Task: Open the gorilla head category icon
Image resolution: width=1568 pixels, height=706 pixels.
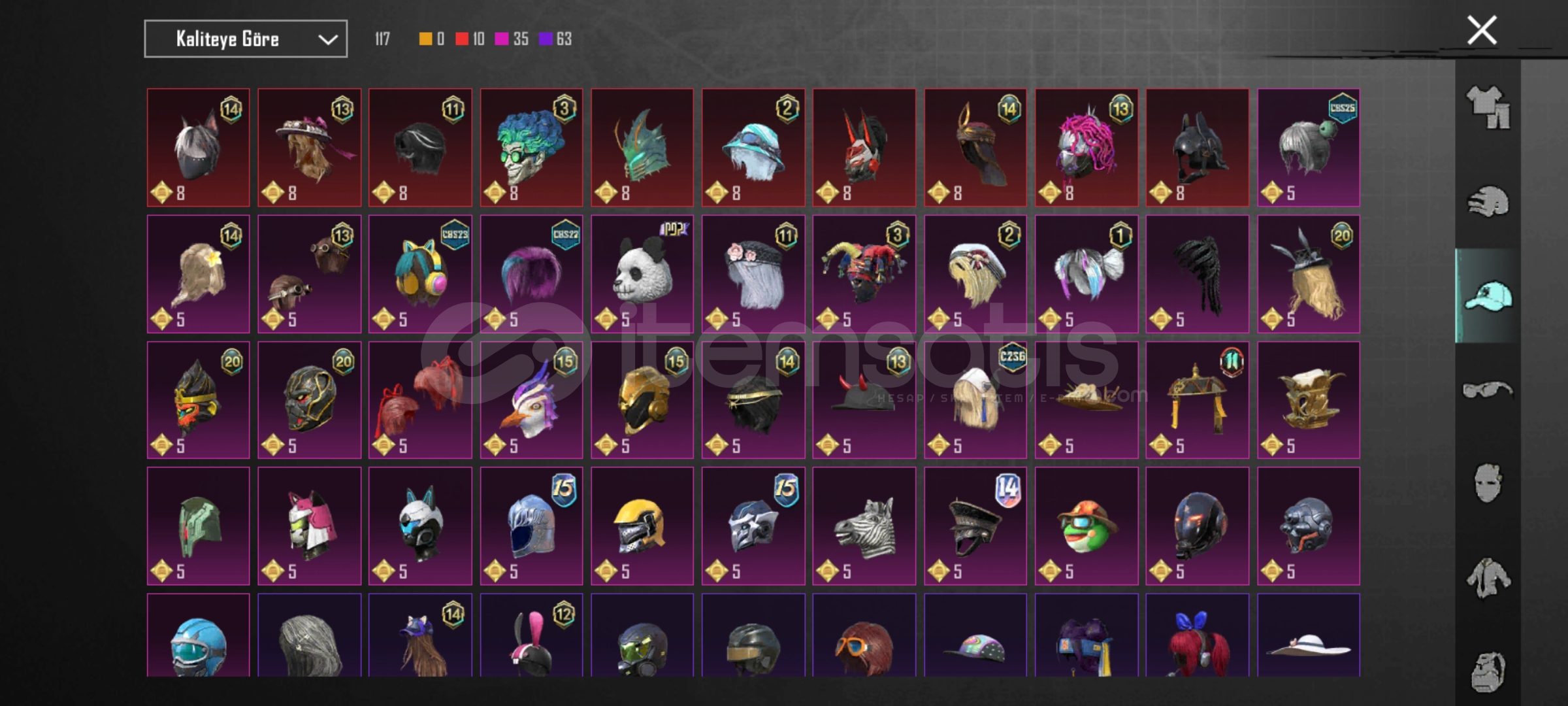Action: tap(1488, 671)
